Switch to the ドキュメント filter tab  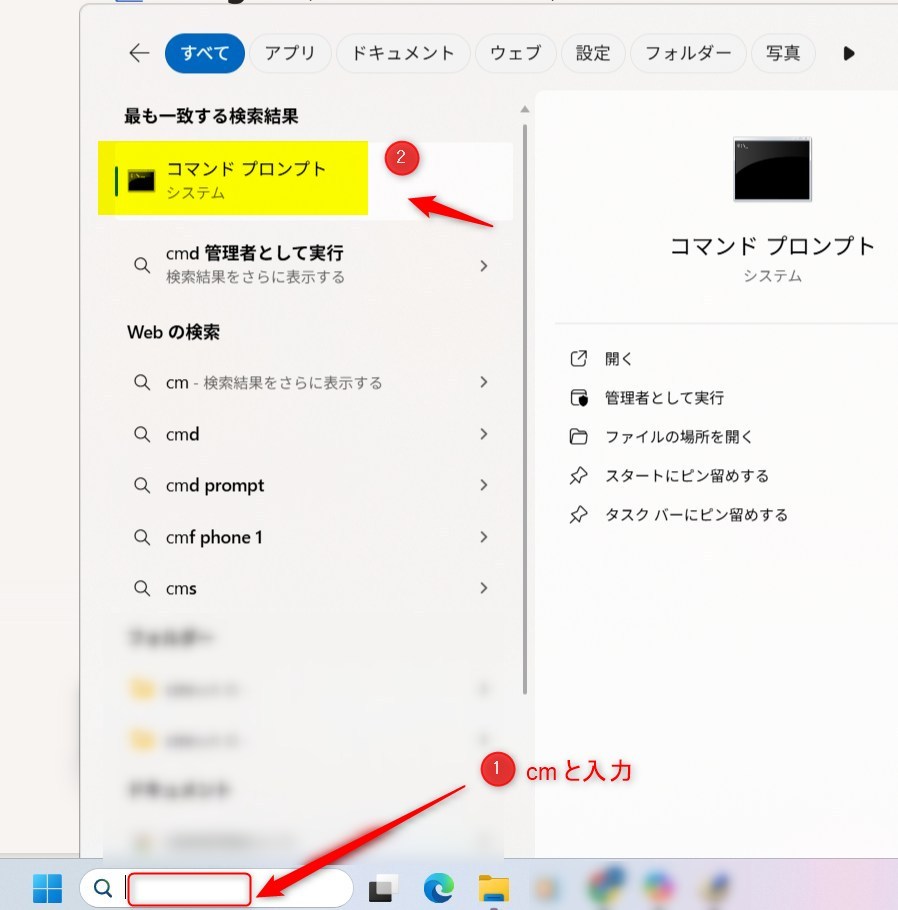click(403, 53)
